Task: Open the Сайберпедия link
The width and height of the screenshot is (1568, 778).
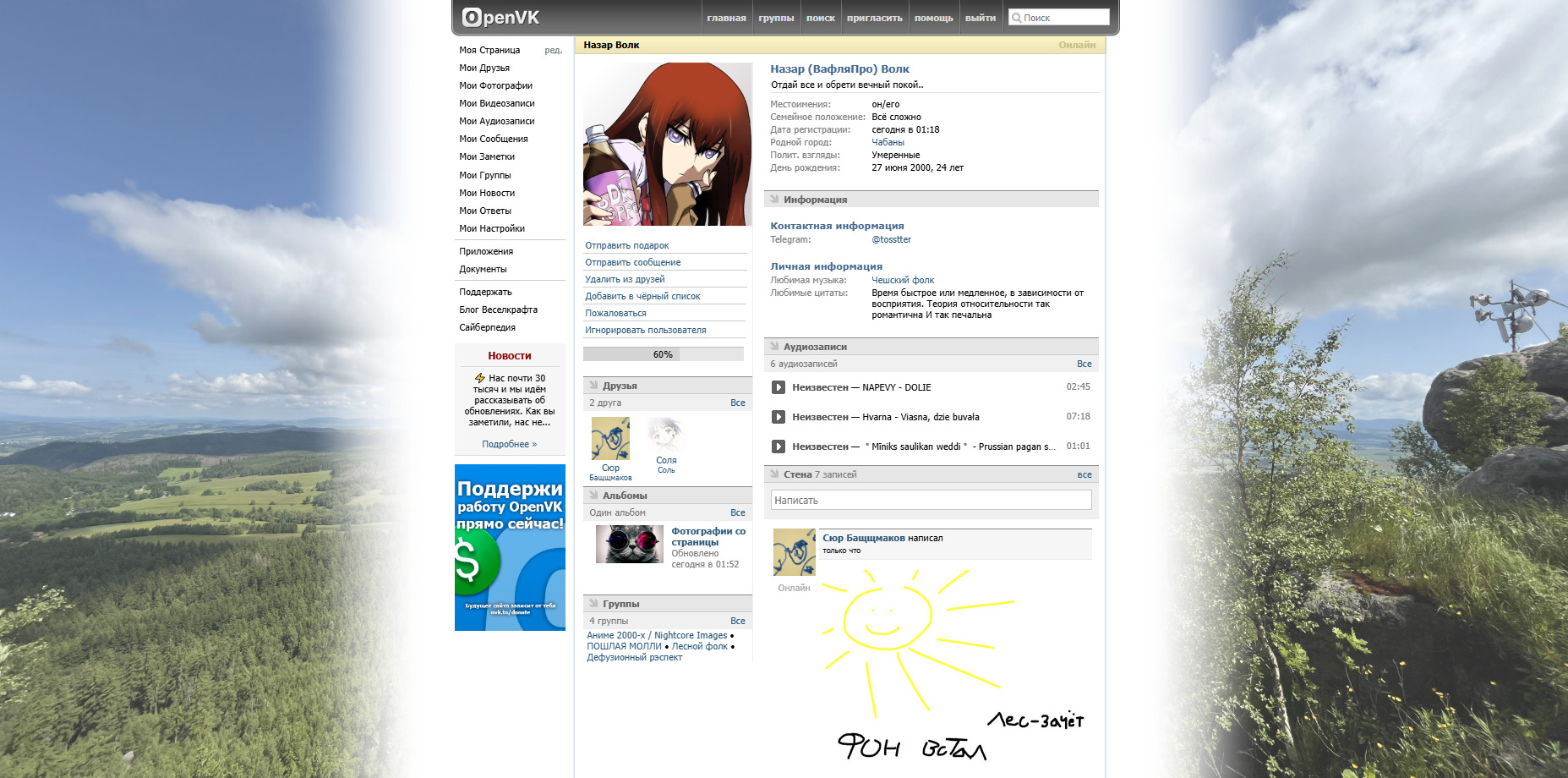Action: point(487,327)
